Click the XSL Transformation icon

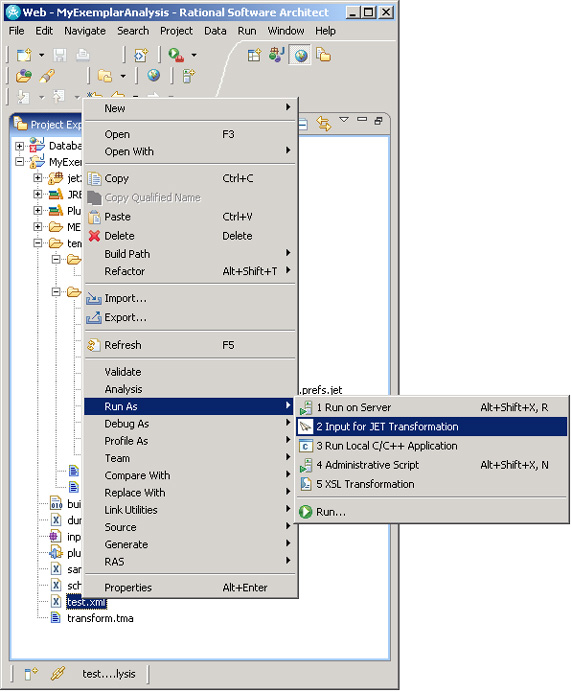305,484
